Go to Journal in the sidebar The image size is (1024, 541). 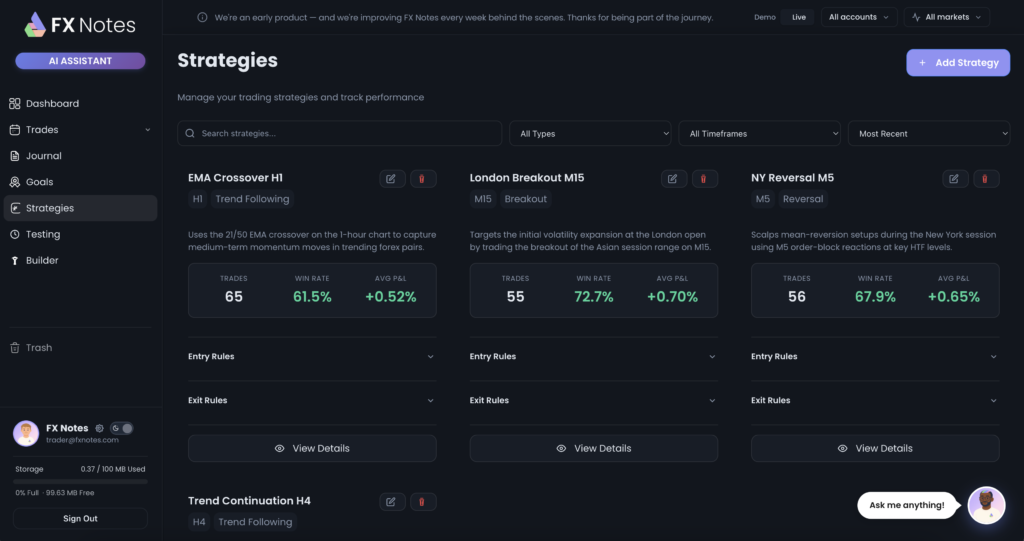(43, 156)
